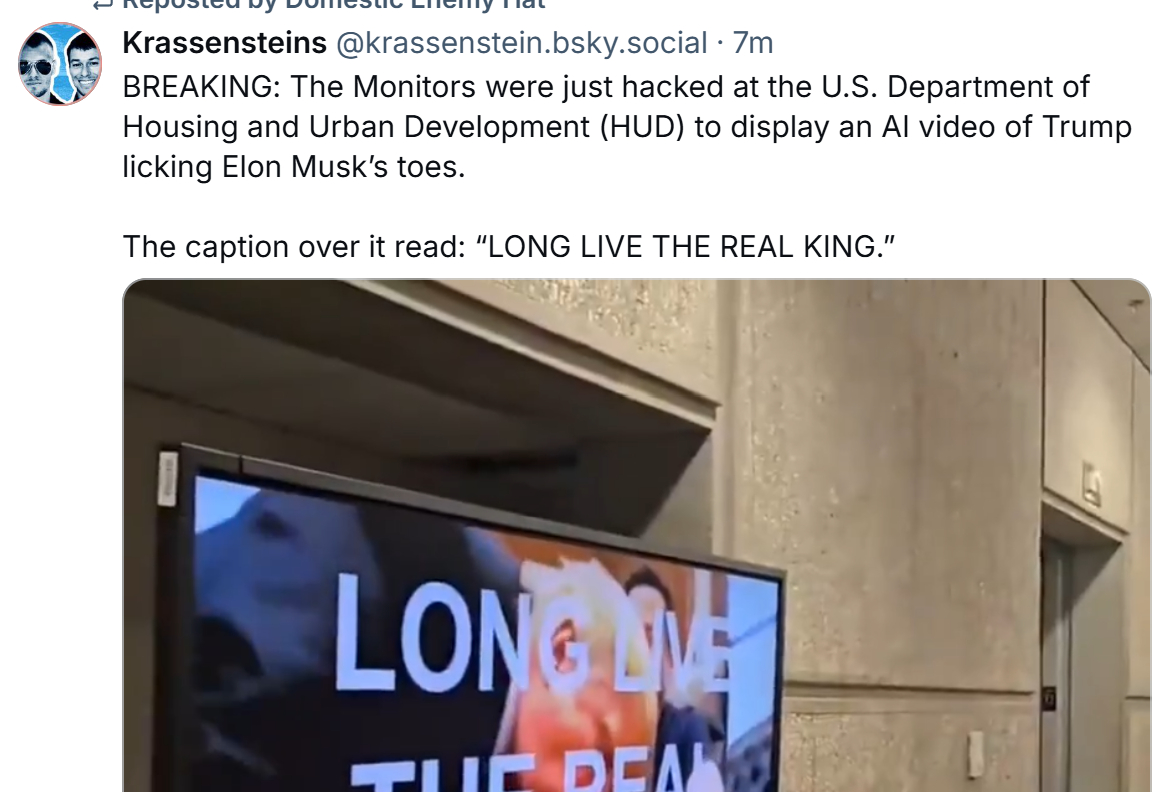
Task: Visit the @krassenstein.bsky.social handle link
Action: tap(521, 42)
